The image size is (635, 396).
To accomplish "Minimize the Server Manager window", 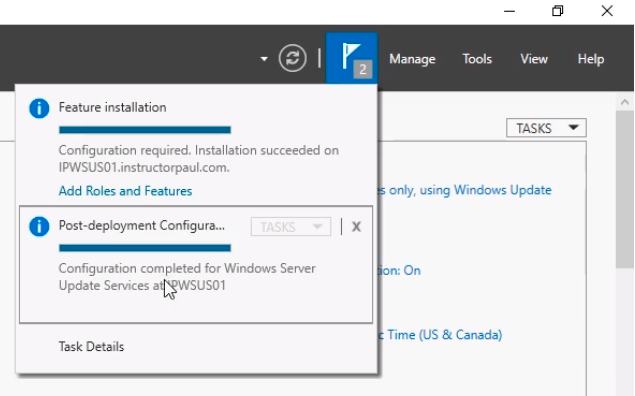I will pyautogui.click(x=509, y=11).
